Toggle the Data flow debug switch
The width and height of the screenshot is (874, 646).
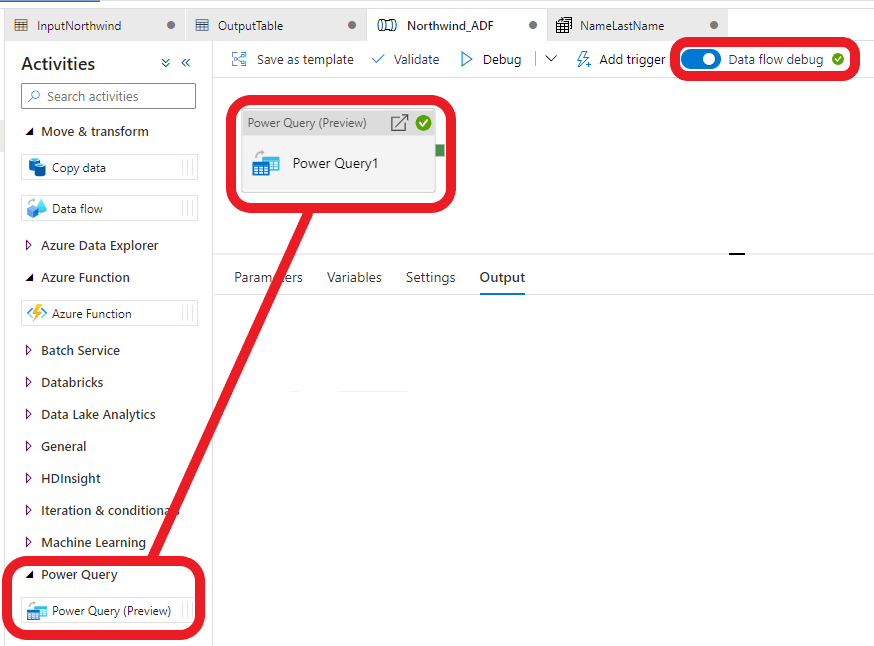[x=701, y=59]
